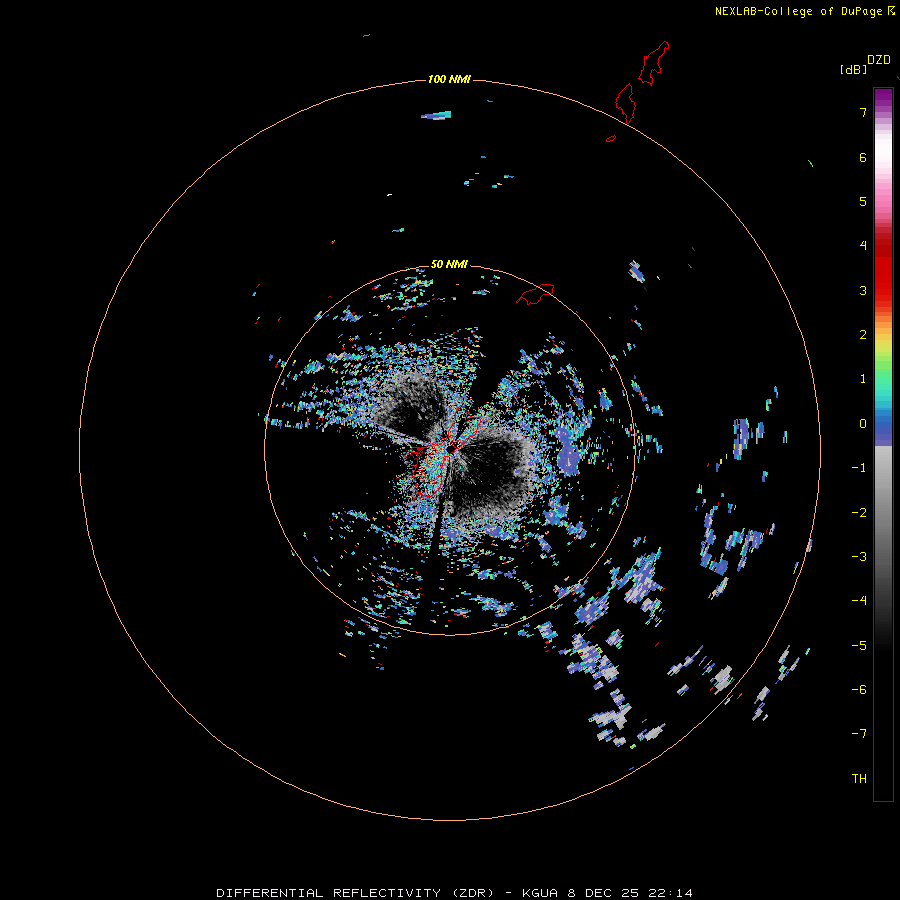Click the red island outline north of 50 NMI ring
This screenshot has height=900, width=900.
(535, 293)
